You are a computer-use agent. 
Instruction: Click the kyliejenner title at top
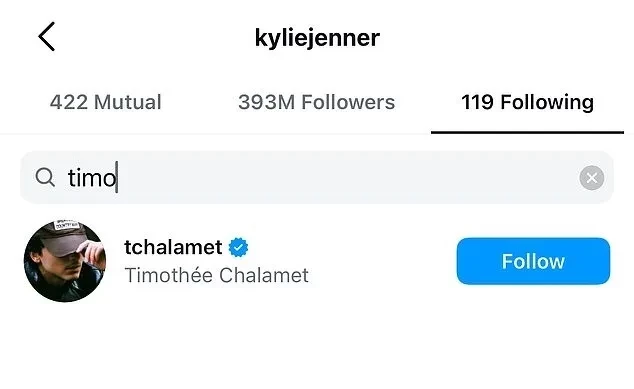(317, 38)
